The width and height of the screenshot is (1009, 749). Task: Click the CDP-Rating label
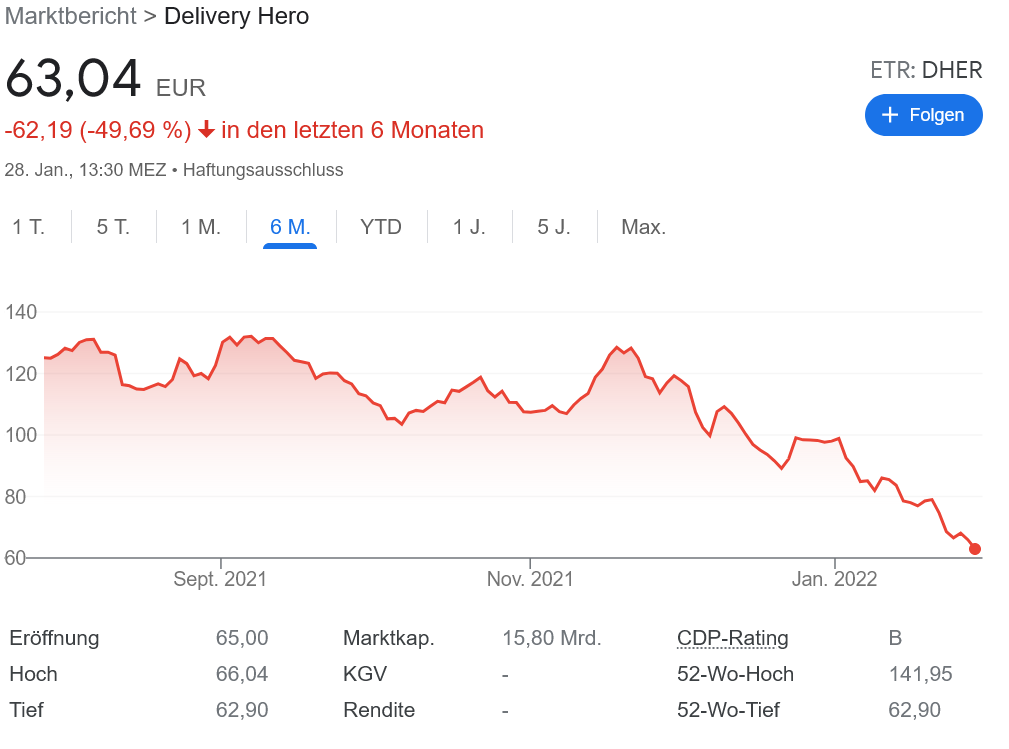coord(732,638)
